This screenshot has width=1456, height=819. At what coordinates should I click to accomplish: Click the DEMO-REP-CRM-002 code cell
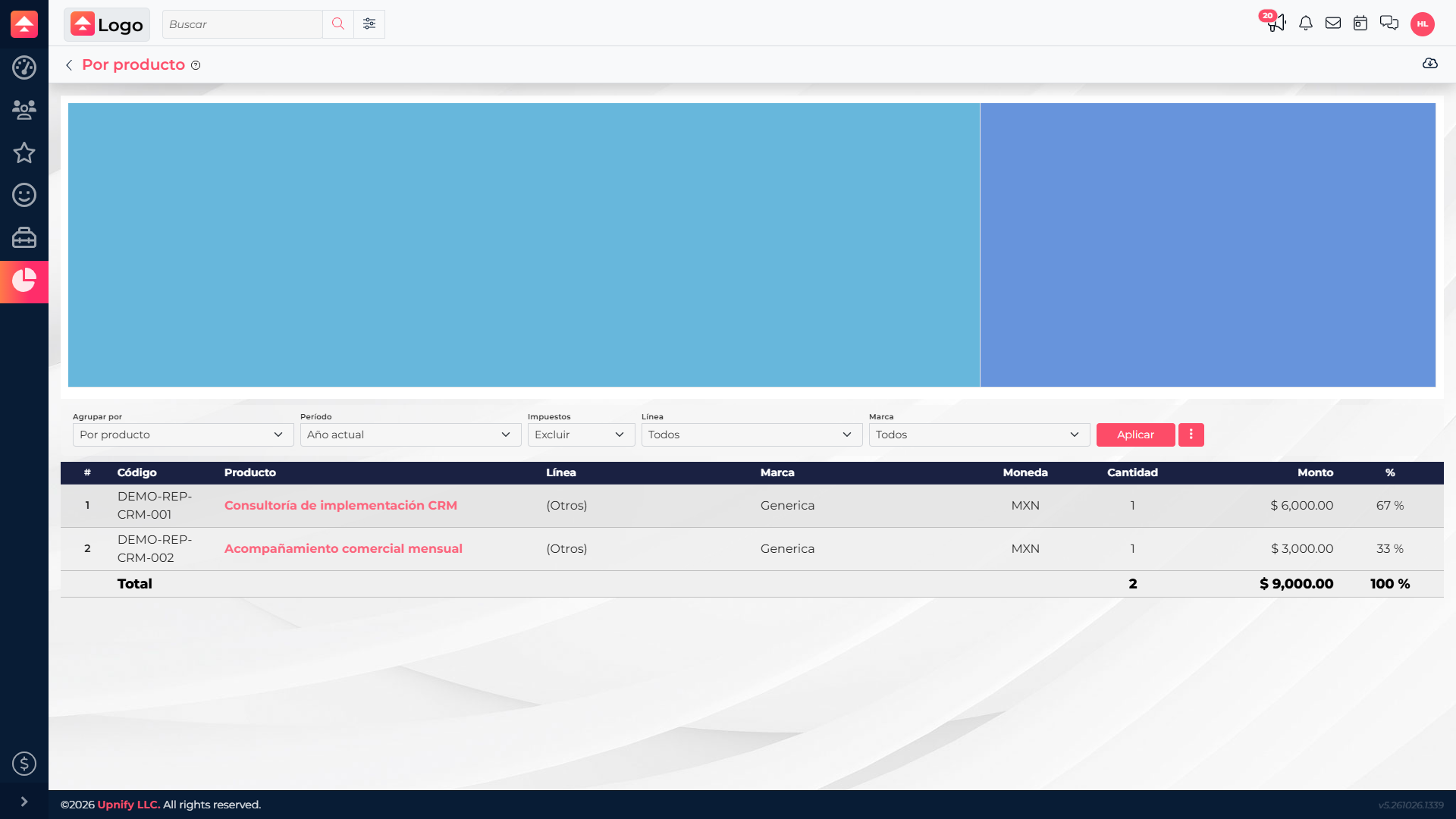click(155, 549)
